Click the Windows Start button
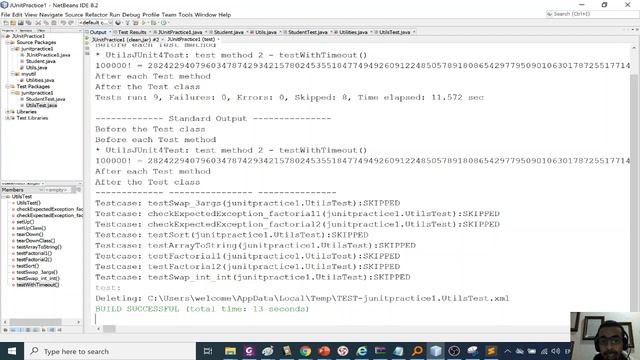 (12, 351)
